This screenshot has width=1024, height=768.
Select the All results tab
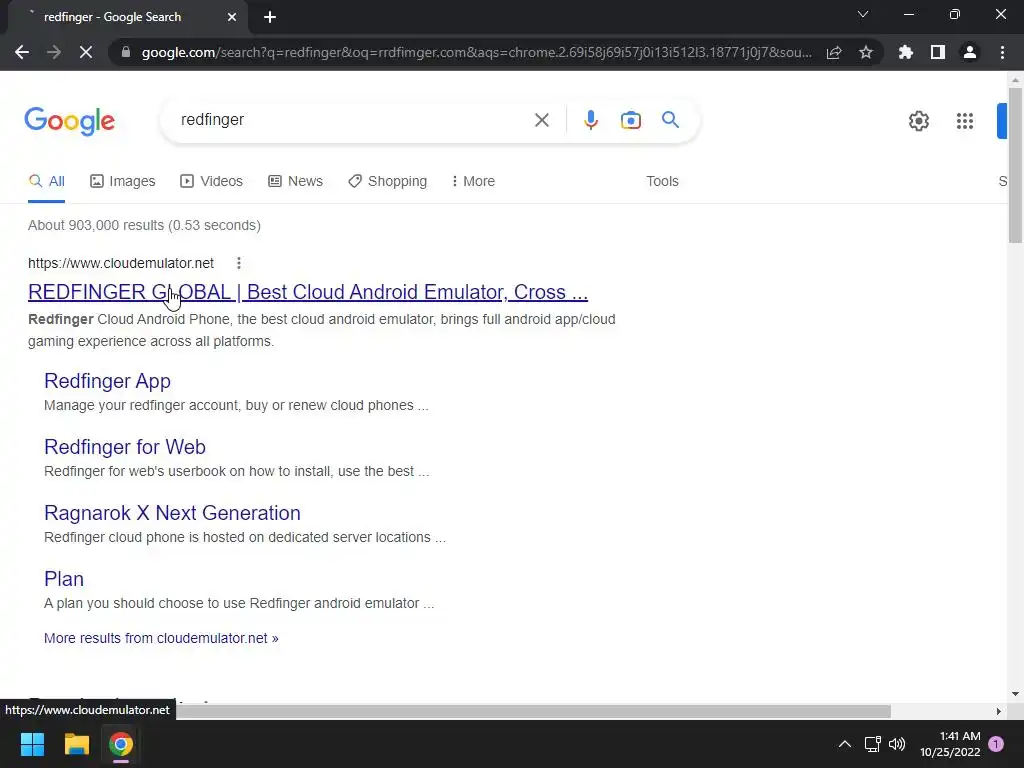tap(46, 182)
